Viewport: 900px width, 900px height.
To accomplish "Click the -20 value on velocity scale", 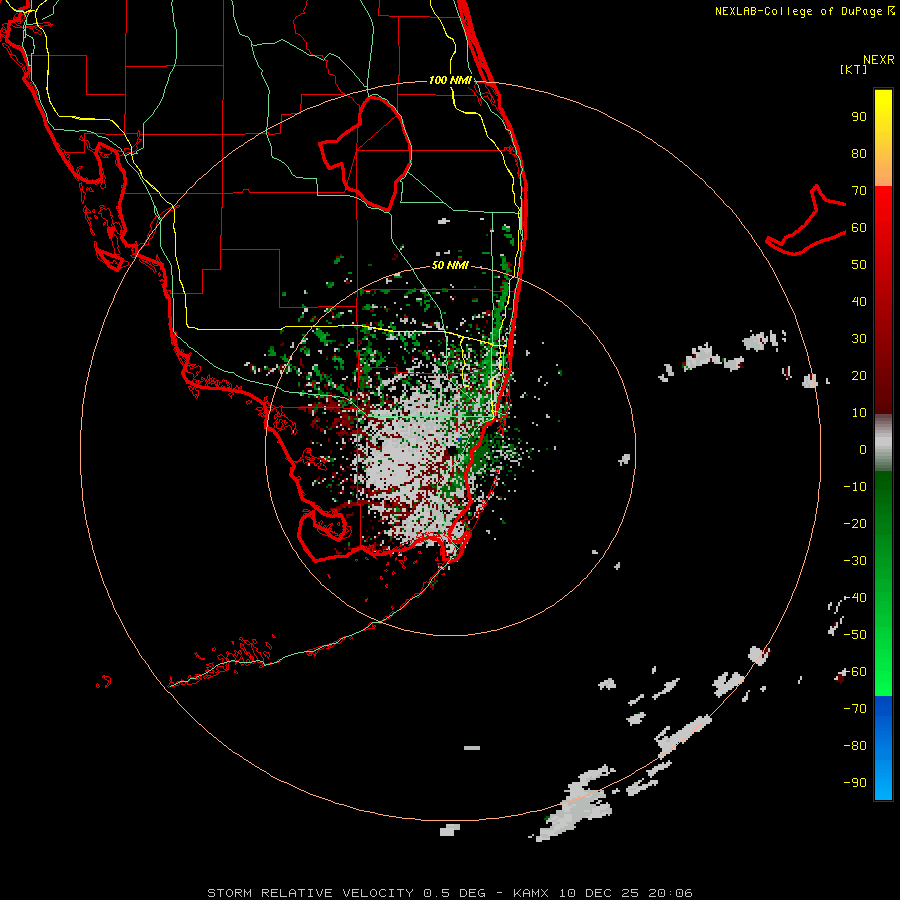I will point(855,524).
